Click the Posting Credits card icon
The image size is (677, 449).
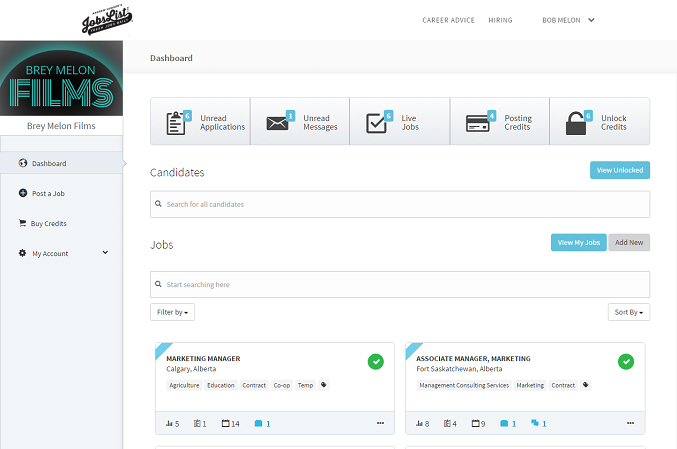478,123
